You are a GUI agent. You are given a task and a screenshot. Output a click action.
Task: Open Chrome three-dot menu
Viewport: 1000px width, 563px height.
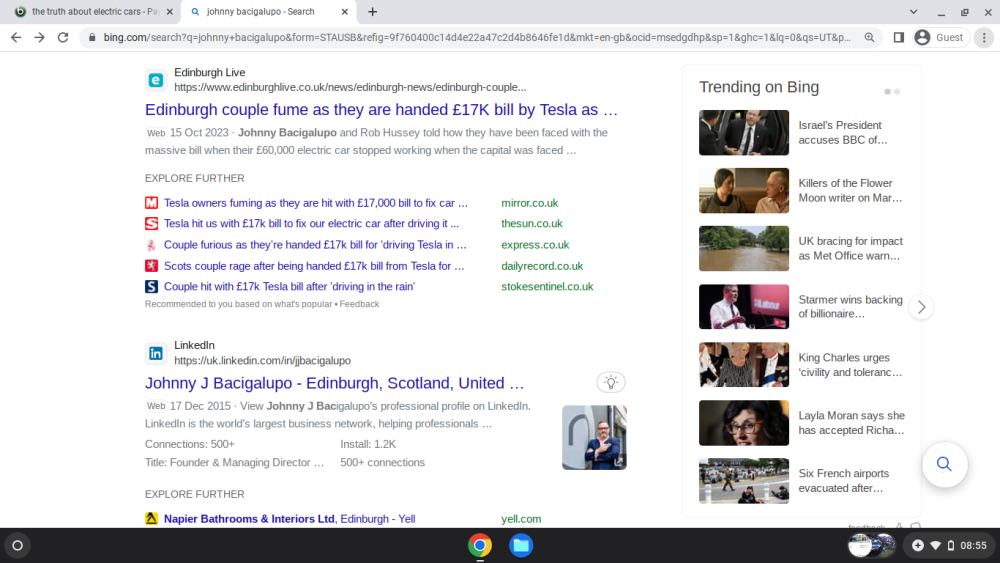coord(984,38)
